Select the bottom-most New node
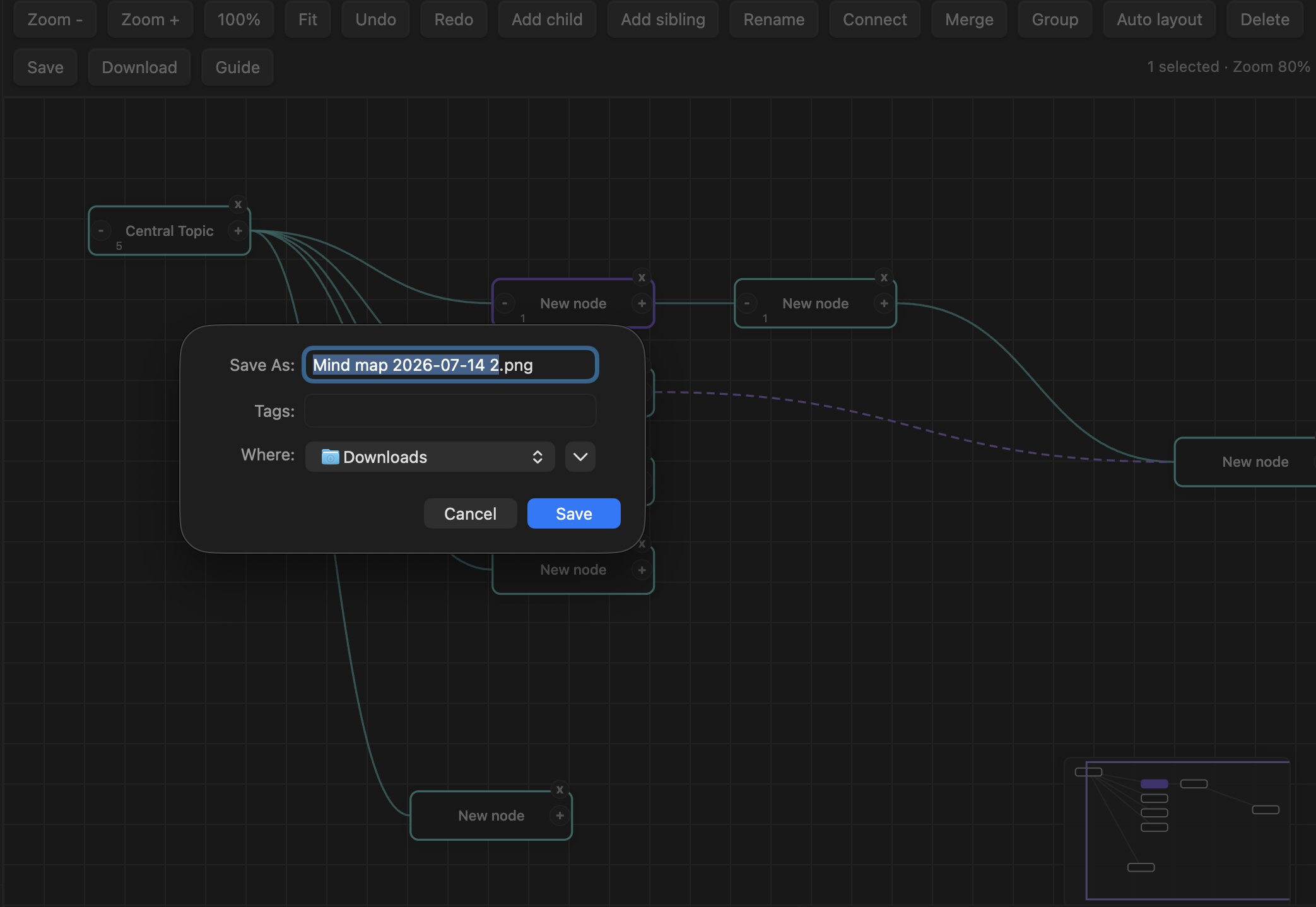Image resolution: width=1316 pixels, height=907 pixels. tap(491, 816)
